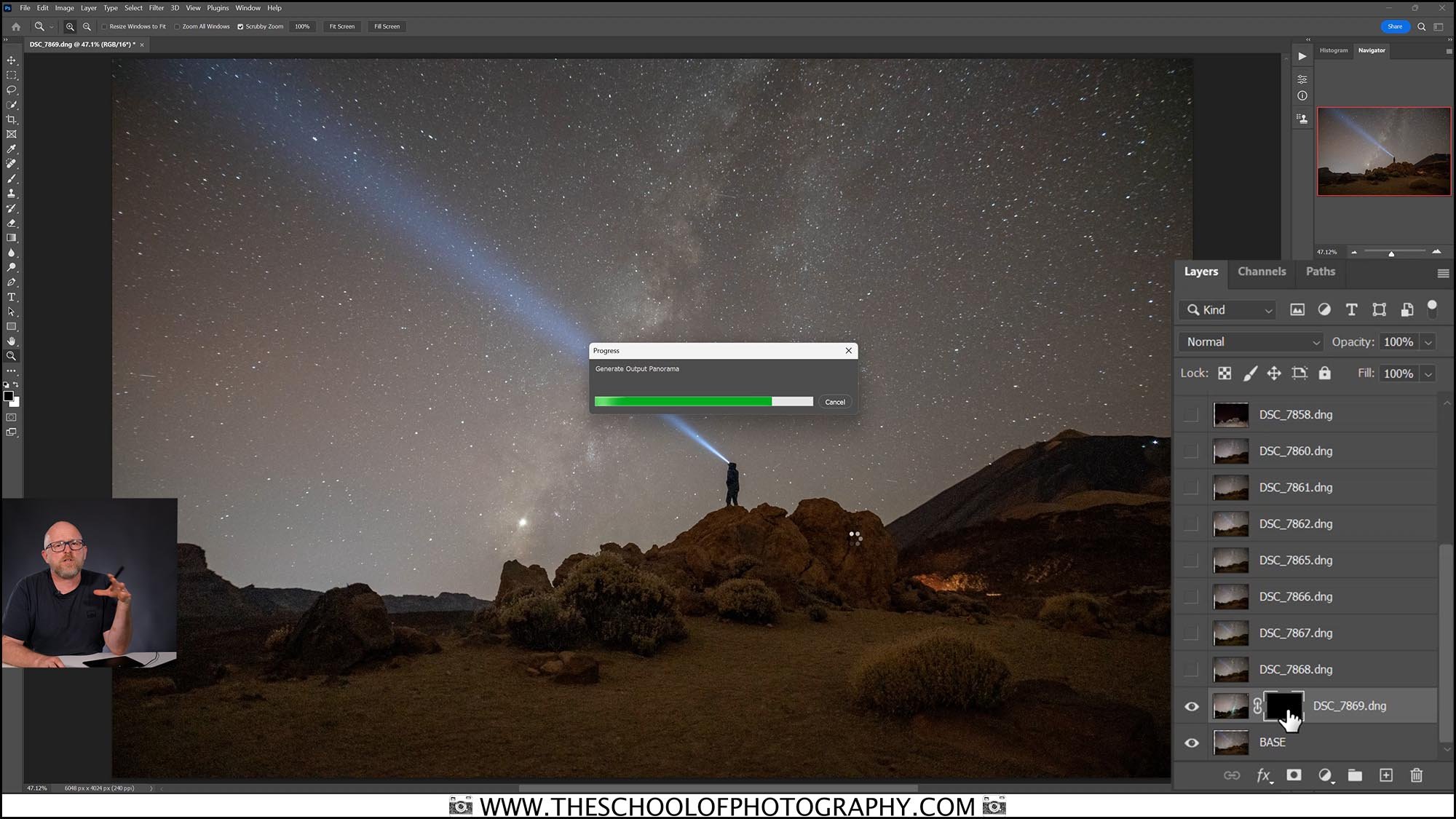Open the Kind filter dropdown
The height and width of the screenshot is (819, 1456).
tap(1227, 310)
